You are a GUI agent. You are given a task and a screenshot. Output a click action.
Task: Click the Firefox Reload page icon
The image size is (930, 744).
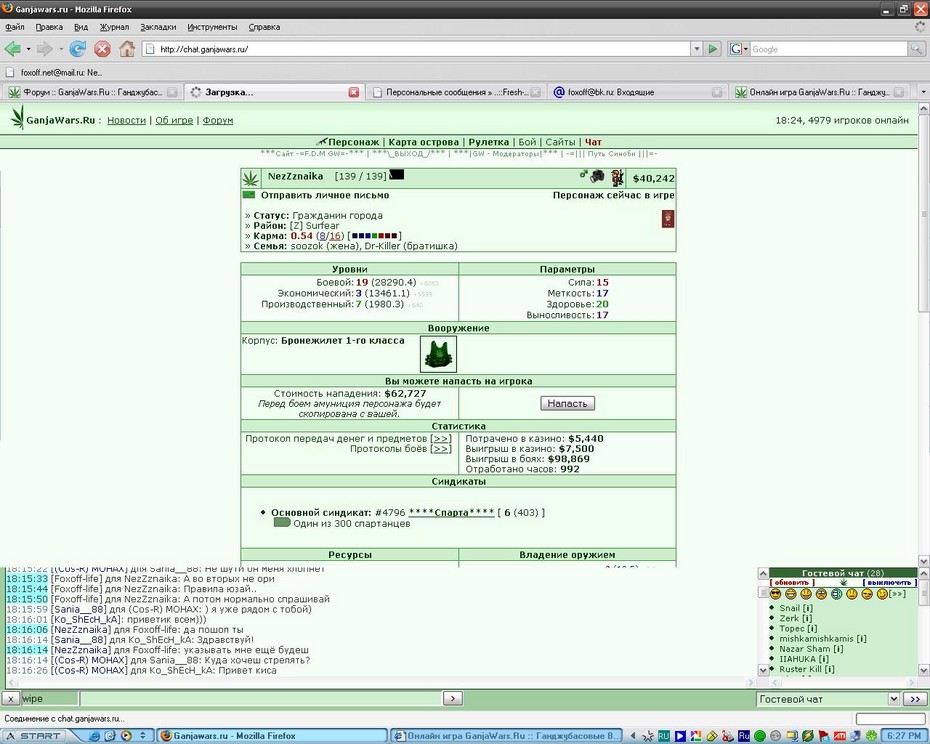click(x=78, y=49)
